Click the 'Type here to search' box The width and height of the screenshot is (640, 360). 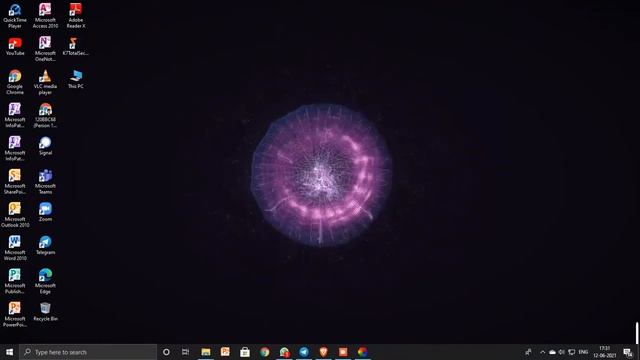[88, 352]
